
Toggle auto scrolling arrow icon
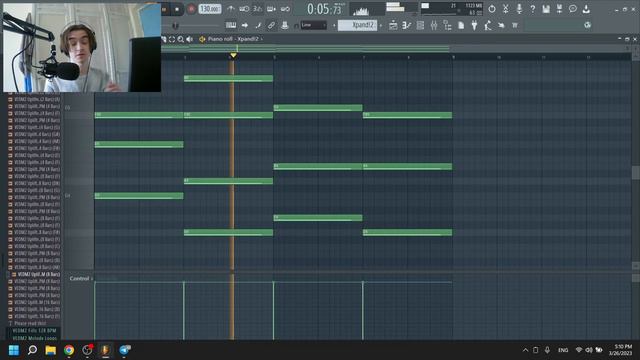[x=244, y=25]
